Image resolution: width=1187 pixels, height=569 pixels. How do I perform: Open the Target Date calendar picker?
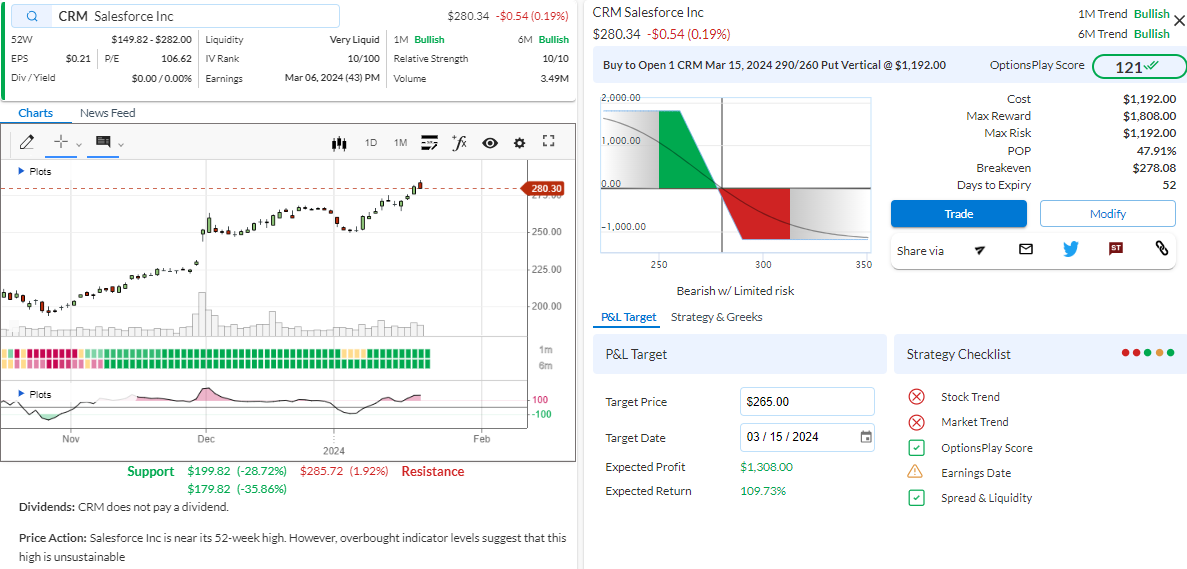(x=866, y=437)
